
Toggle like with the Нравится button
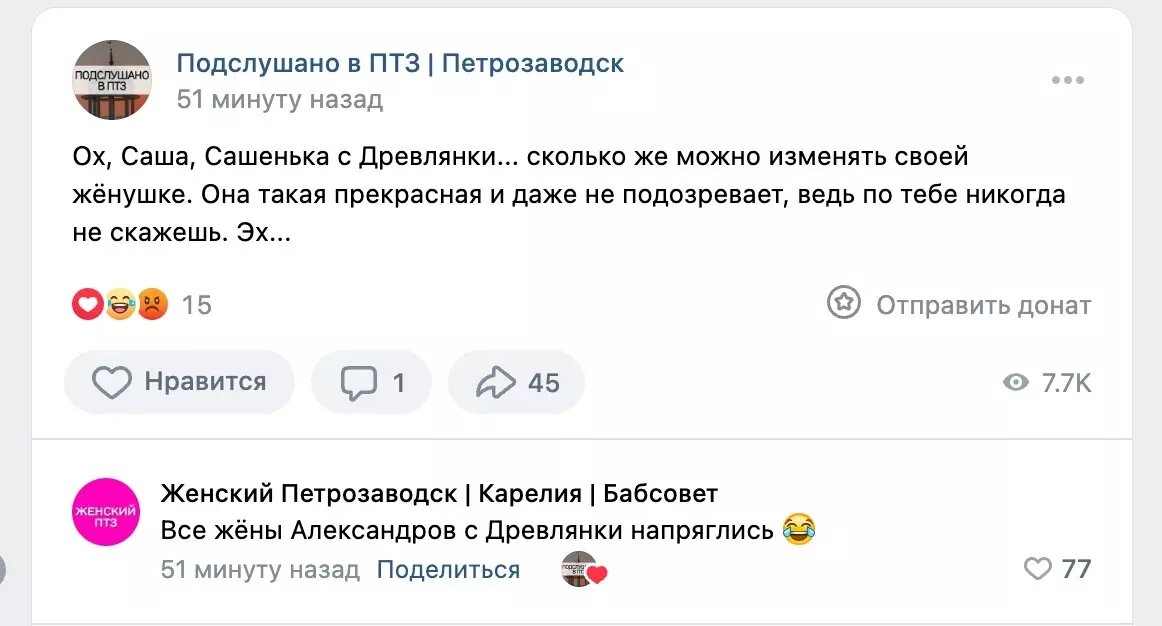click(178, 381)
